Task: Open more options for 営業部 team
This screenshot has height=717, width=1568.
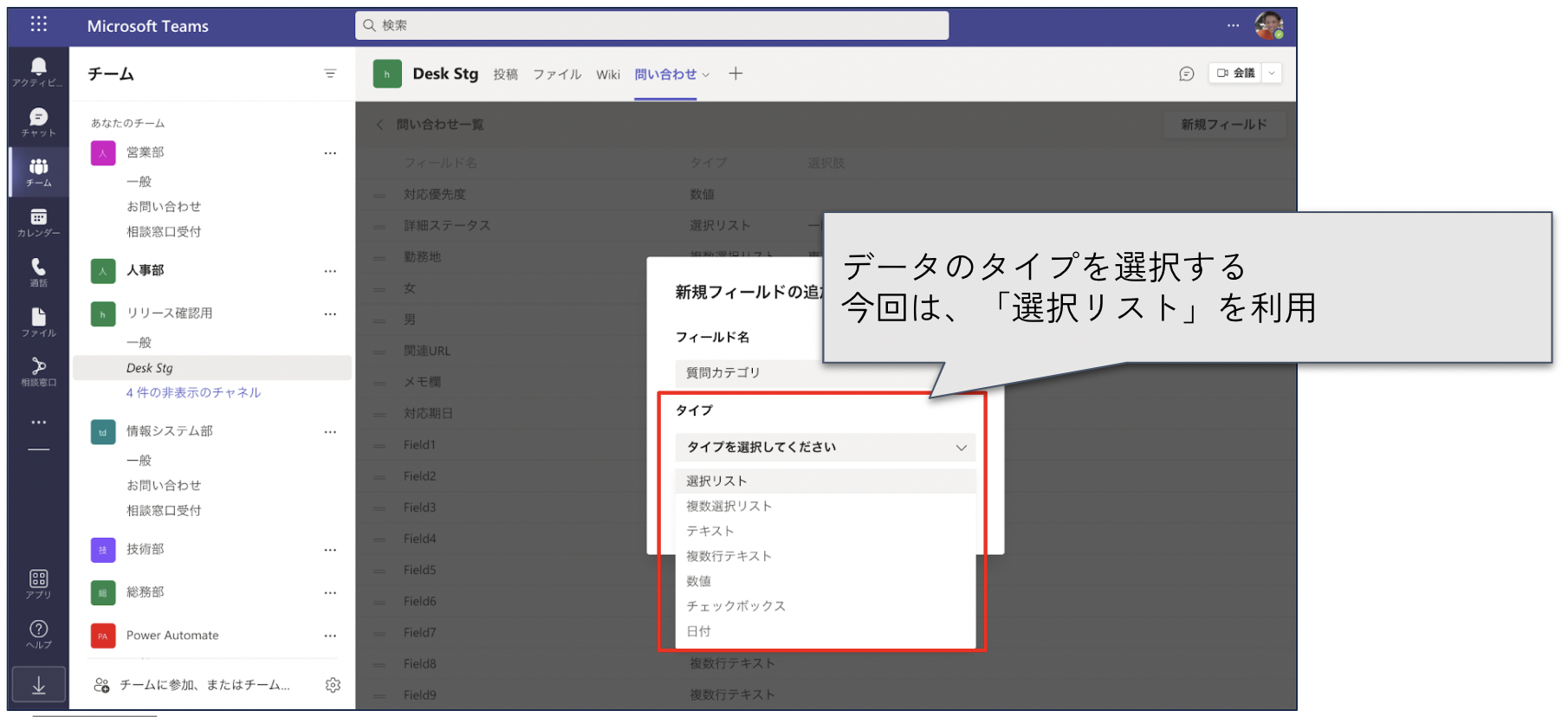Action: coord(330,153)
